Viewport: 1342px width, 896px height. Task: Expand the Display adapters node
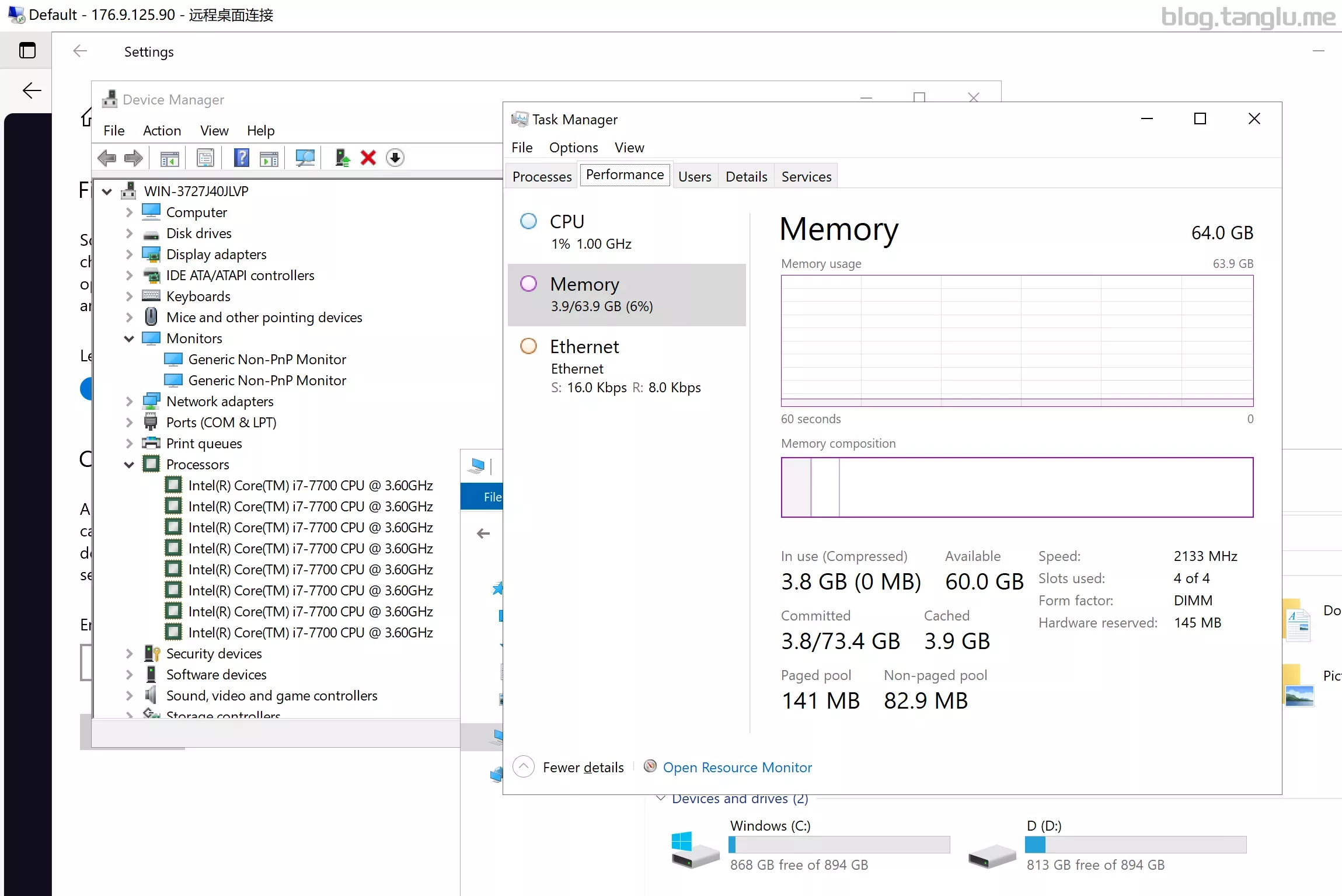coord(130,254)
